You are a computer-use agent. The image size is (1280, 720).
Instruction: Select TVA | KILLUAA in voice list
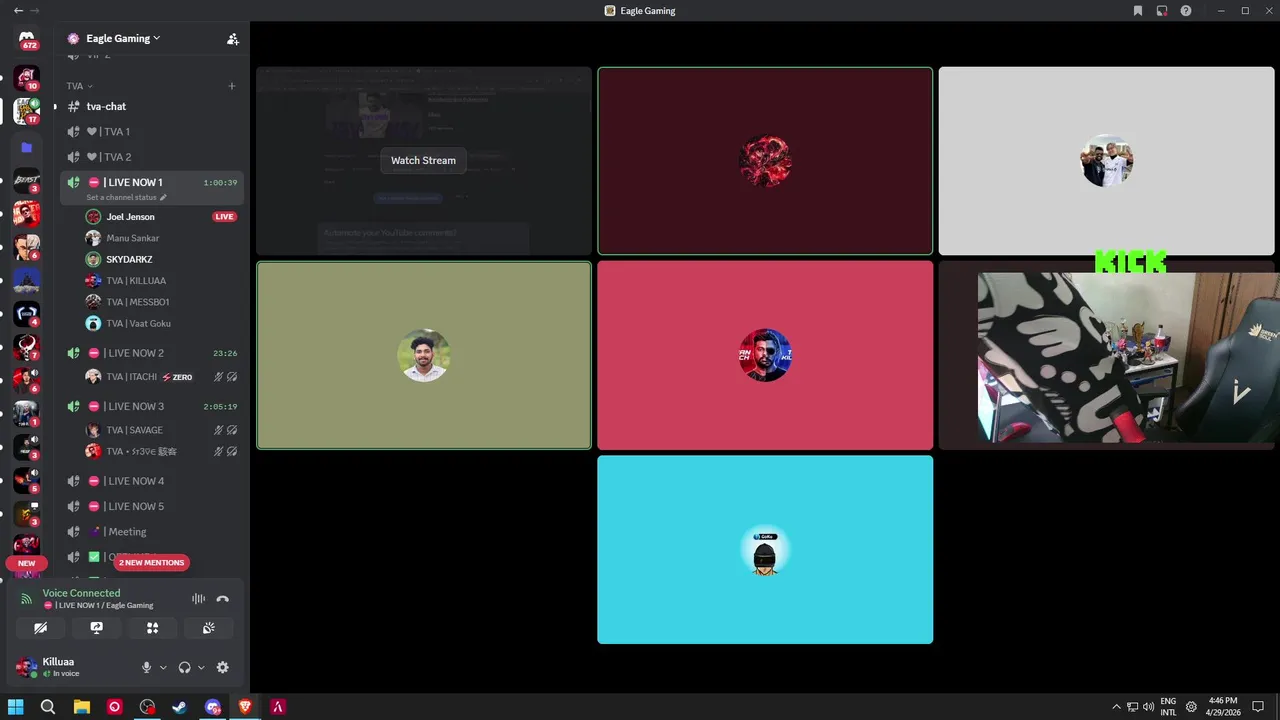coord(160,281)
